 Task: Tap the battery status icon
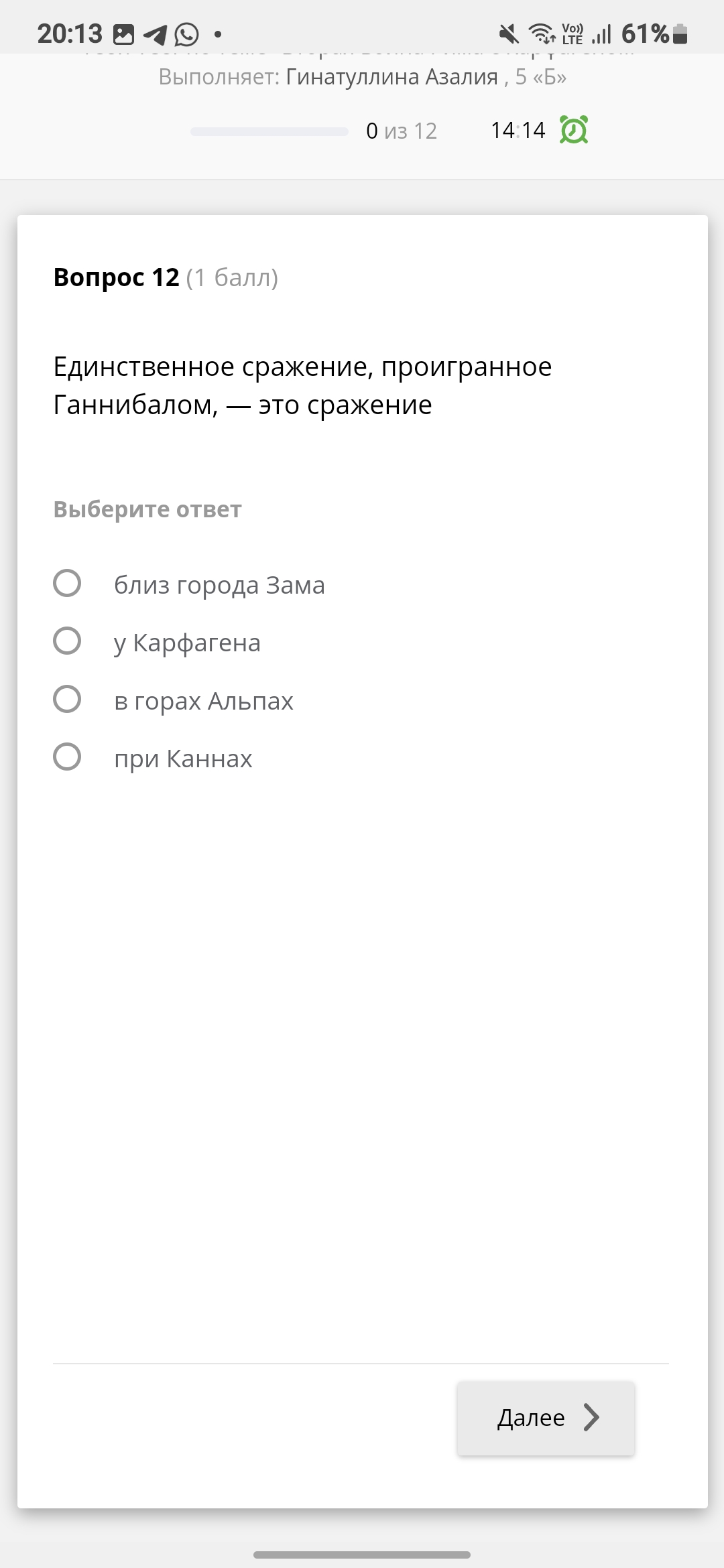click(x=680, y=34)
